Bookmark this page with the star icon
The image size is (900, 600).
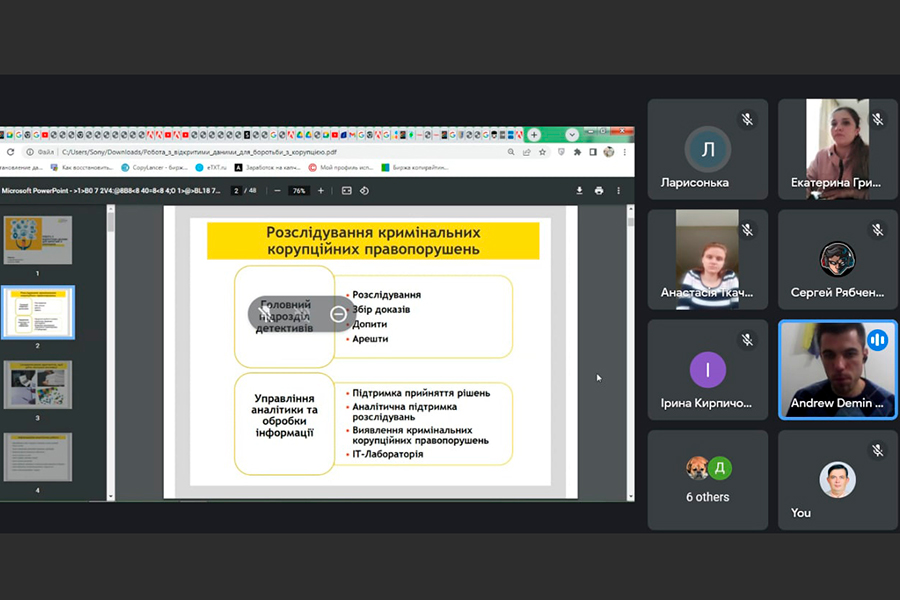tap(542, 152)
